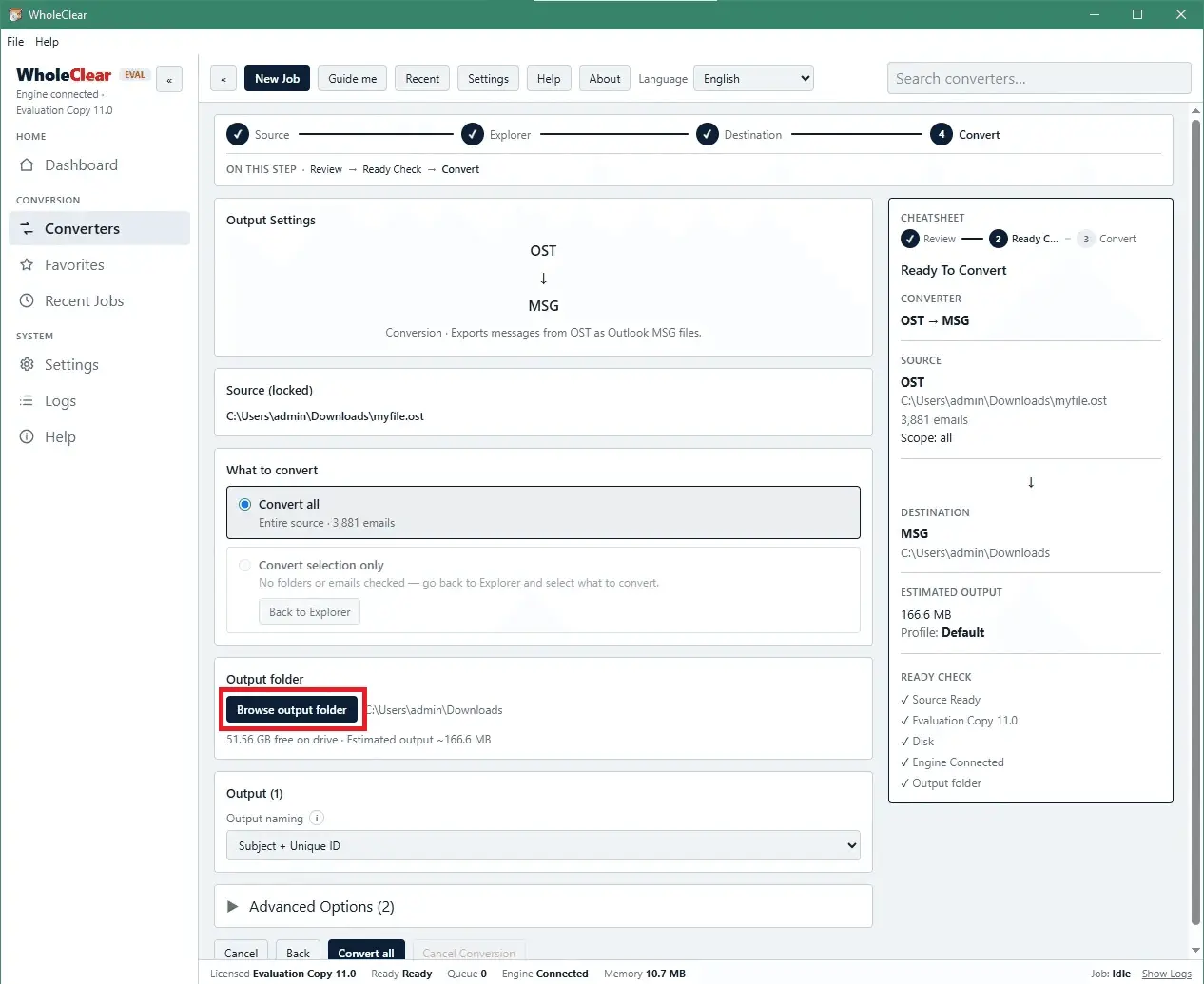The width and height of the screenshot is (1204, 984).
Task: Click the vertical scrollbar thumb
Action: coord(1195,521)
